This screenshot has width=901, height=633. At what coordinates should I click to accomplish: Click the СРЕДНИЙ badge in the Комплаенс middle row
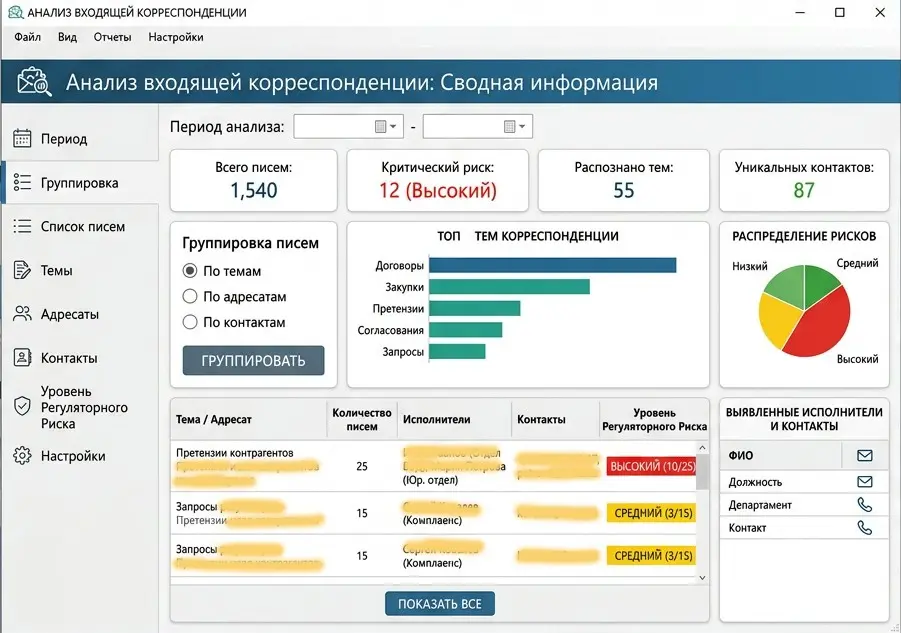coord(652,513)
